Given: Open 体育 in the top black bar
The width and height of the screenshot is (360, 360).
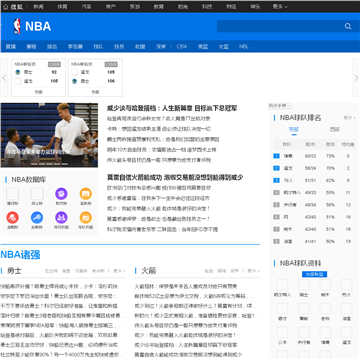Looking at the screenshot, I should (62, 7).
